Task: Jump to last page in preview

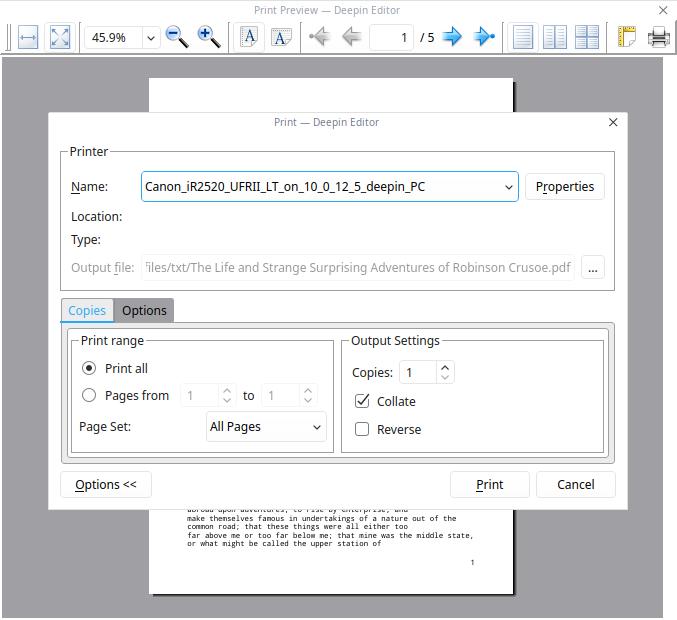Action: click(x=484, y=37)
